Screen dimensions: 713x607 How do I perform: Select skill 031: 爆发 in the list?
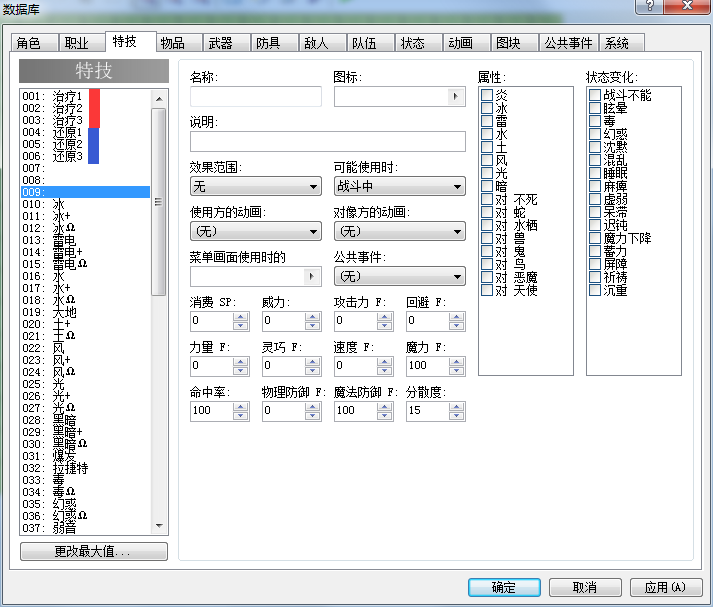[85, 456]
